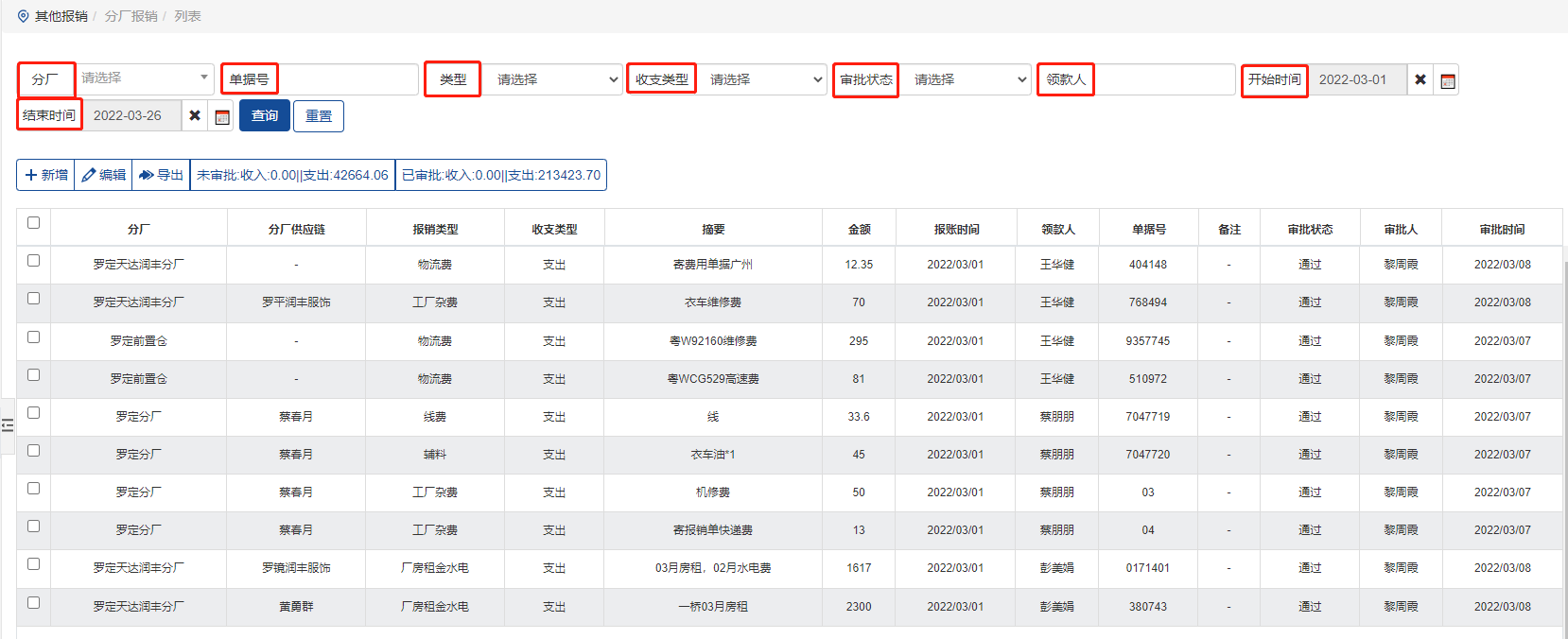Check the row with 单据号 404148
This screenshot has height=639, width=1568.
[33, 261]
